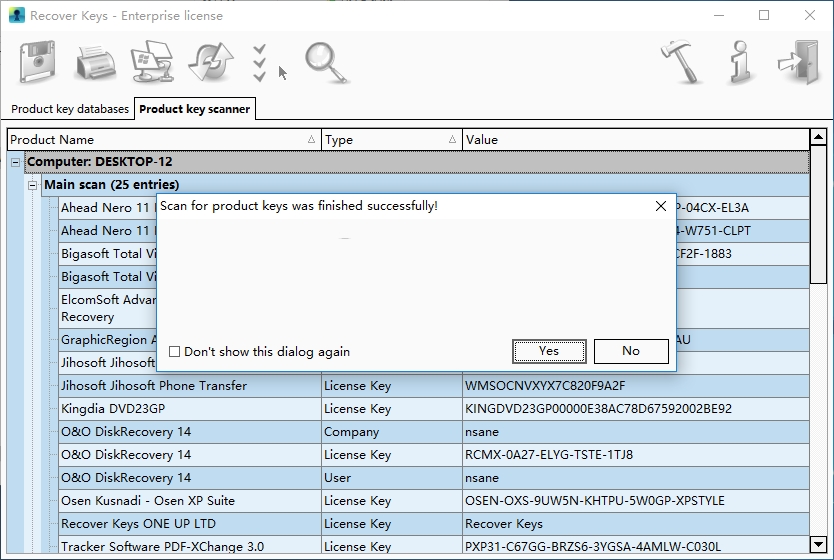The width and height of the screenshot is (834, 560).
Task: Select Tracker Software PDF-XChange 3.0 row
Action: pyautogui.click(x=433, y=546)
